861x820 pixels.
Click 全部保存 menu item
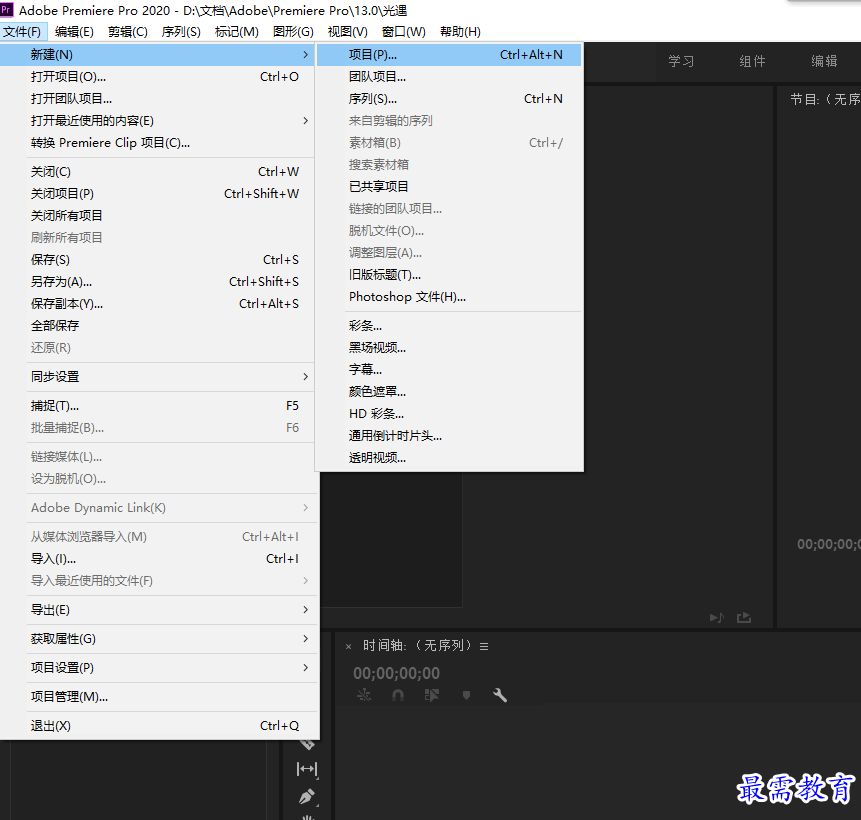click(157, 326)
